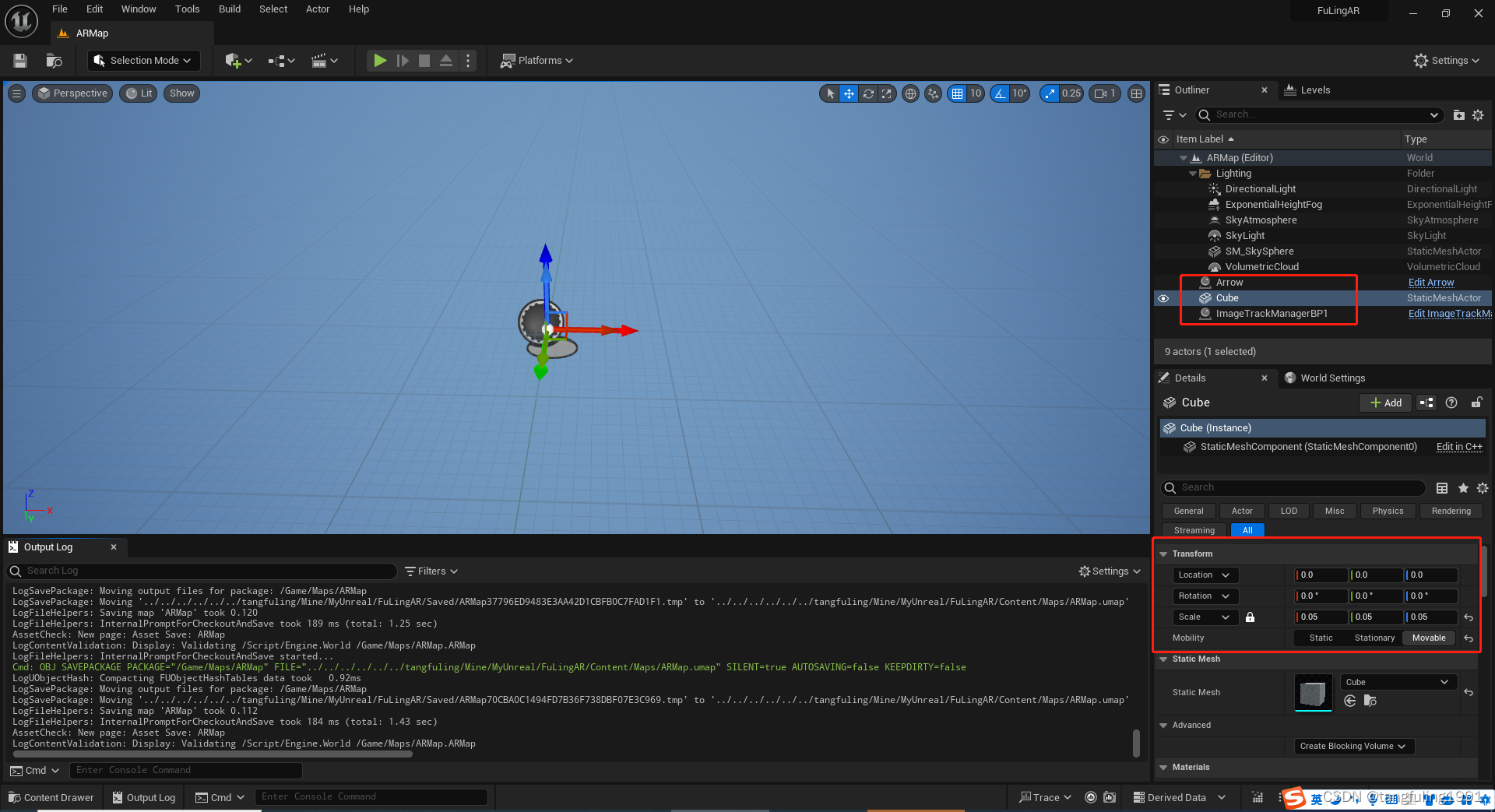Screen dimensions: 1495x812
Task: Open grid snap value 10 menu
Action: [976, 93]
